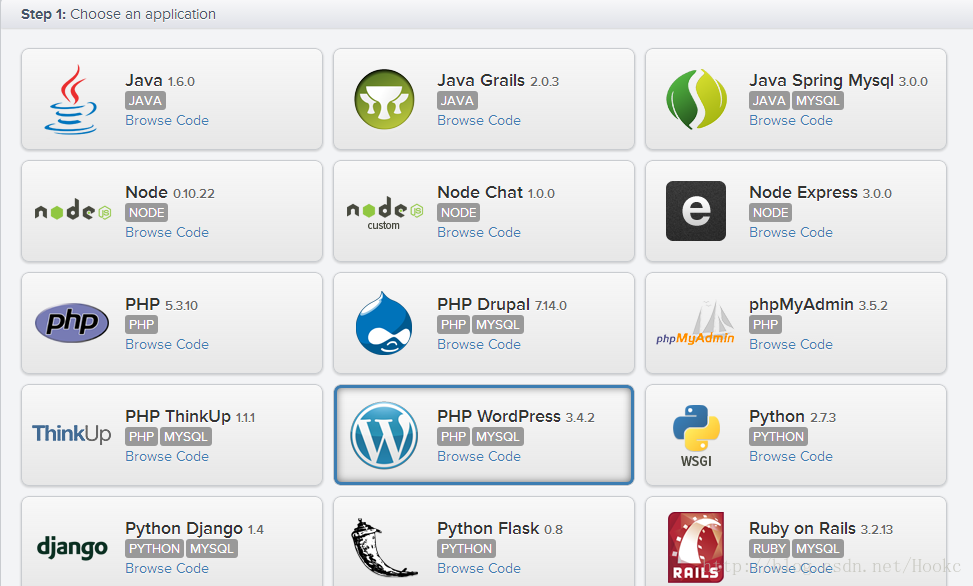Click MYSQL tag under PHP ThinkUp
Screen dimensions: 973x586
click(x=186, y=436)
